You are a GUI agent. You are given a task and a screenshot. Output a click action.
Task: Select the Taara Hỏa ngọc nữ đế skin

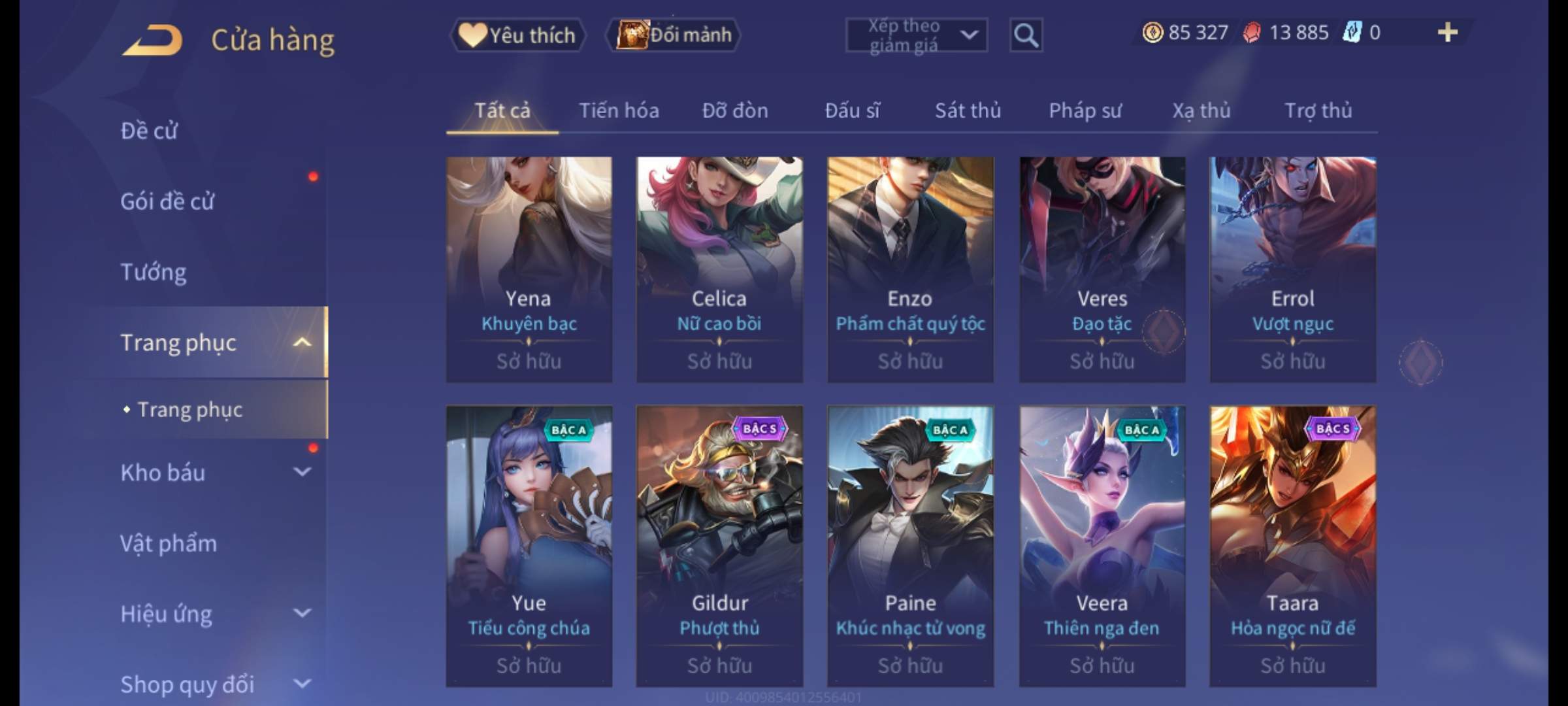point(1292,546)
